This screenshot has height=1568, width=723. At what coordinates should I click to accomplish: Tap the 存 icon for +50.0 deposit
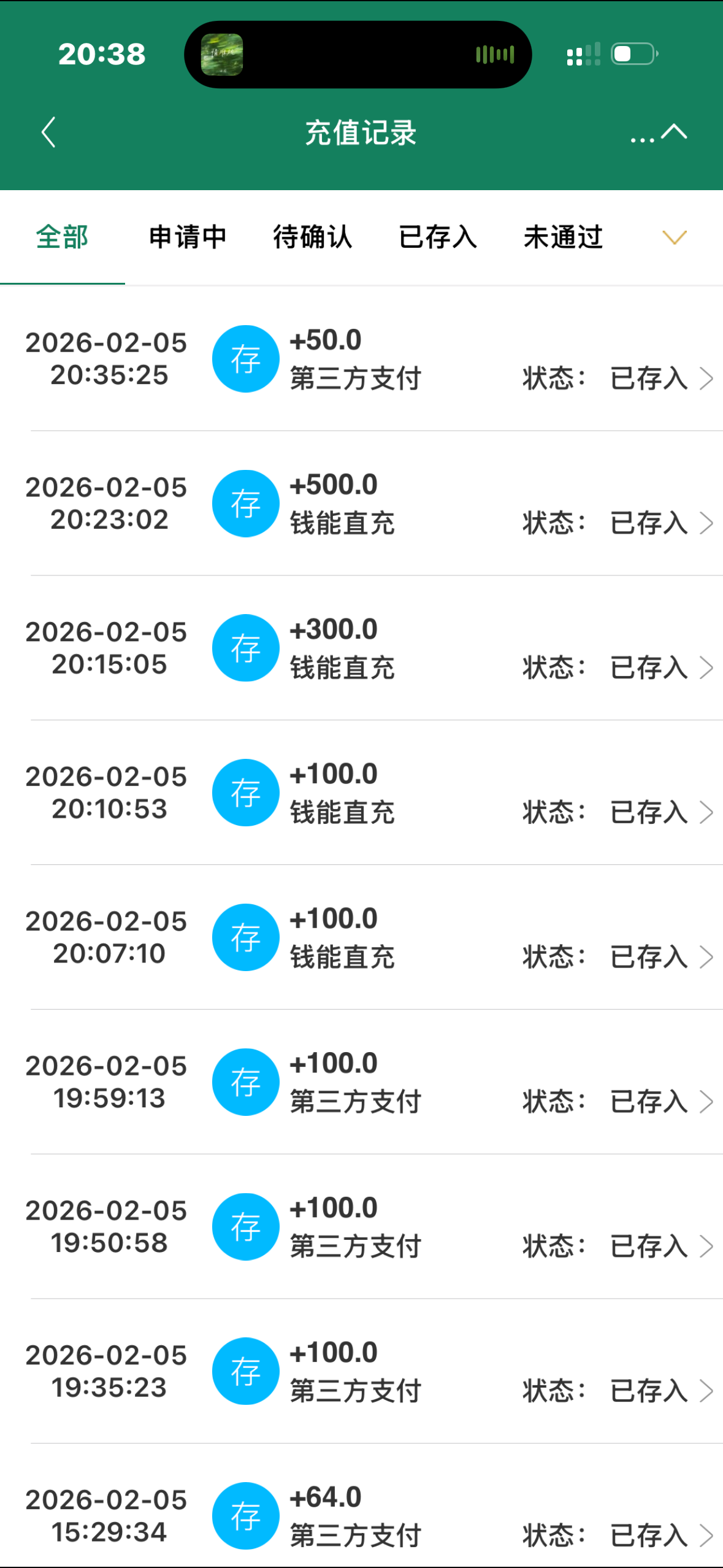tap(245, 359)
